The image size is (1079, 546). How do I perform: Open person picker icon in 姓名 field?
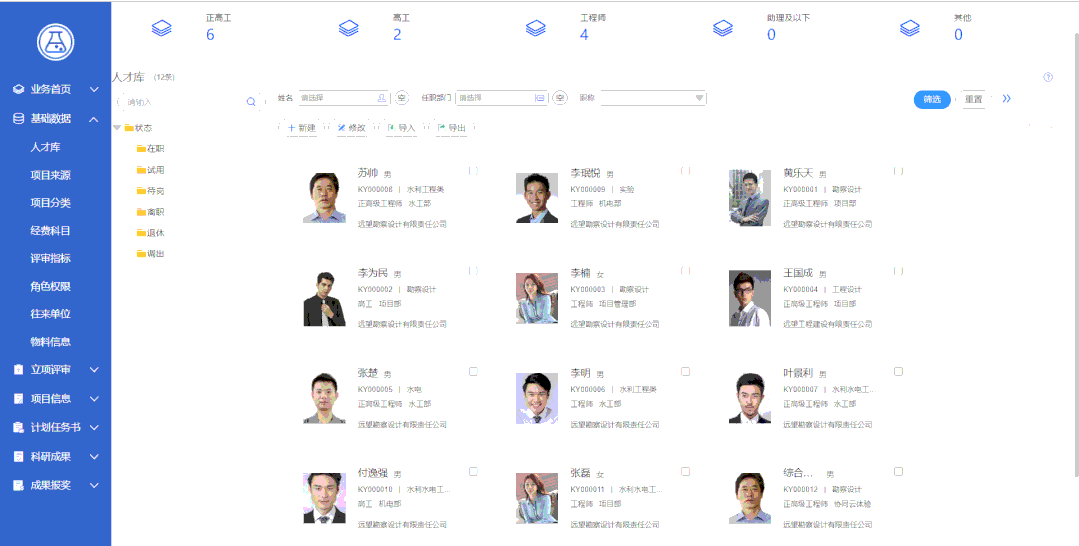coord(382,98)
